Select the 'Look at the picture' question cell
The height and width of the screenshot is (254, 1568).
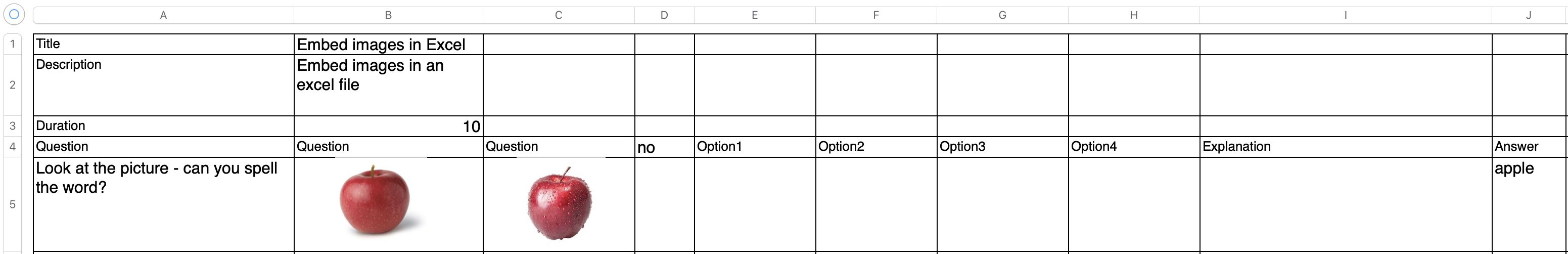(x=163, y=204)
